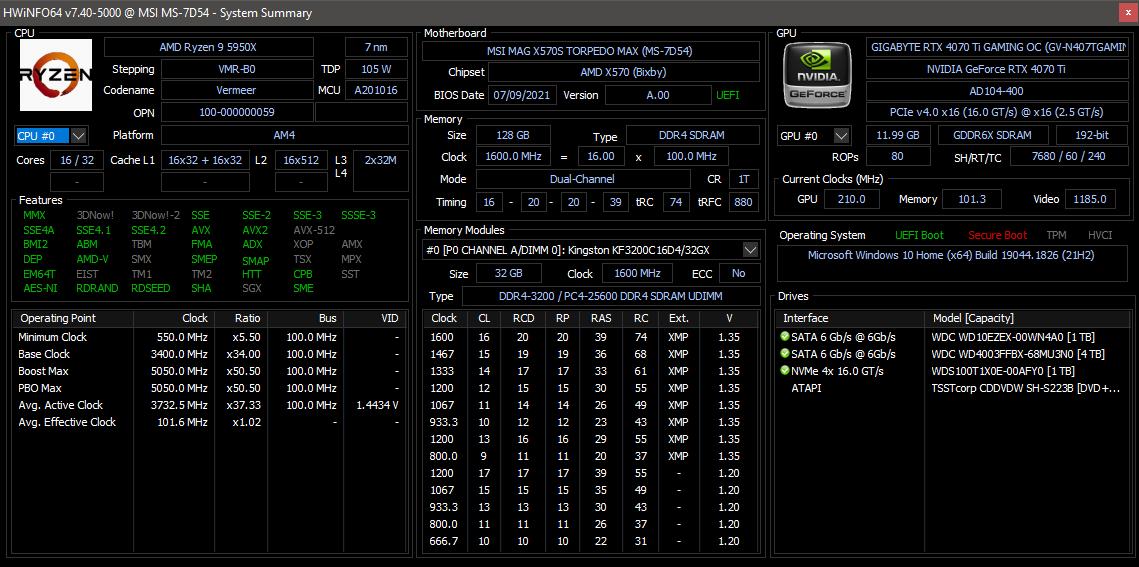The height and width of the screenshot is (567, 1139).
Task: Click the TSSTcorp CDDVDW SH-S223B drive entry
Action: click(x=1025, y=388)
